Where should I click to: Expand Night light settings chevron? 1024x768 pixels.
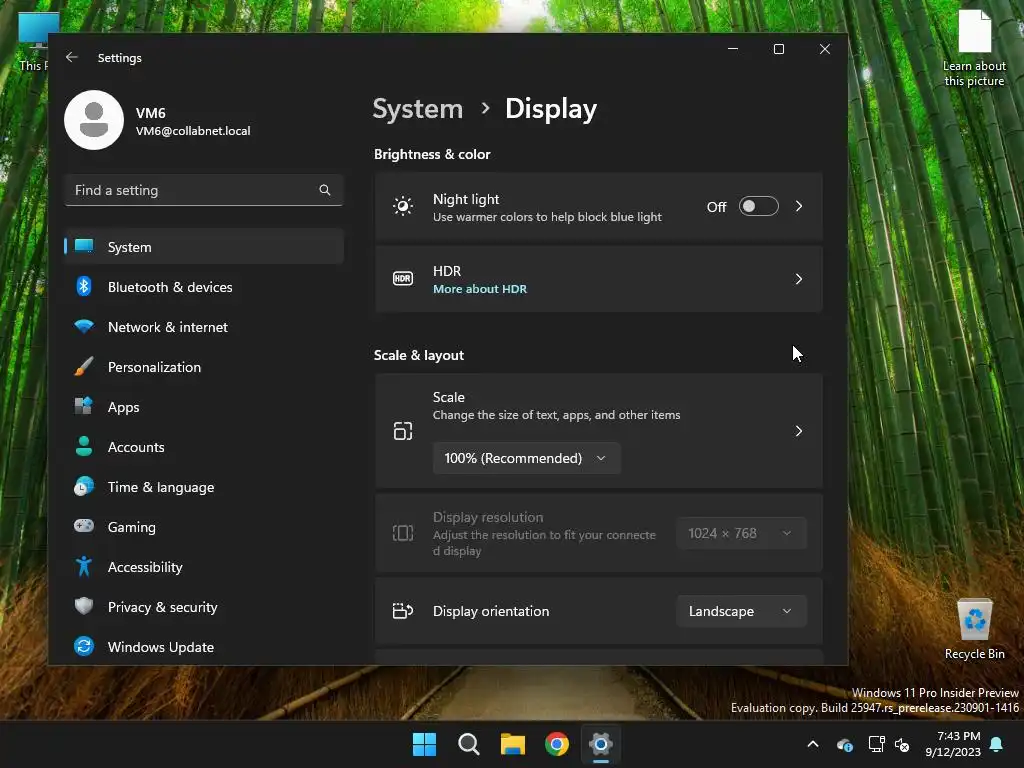pyautogui.click(x=799, y=206)
